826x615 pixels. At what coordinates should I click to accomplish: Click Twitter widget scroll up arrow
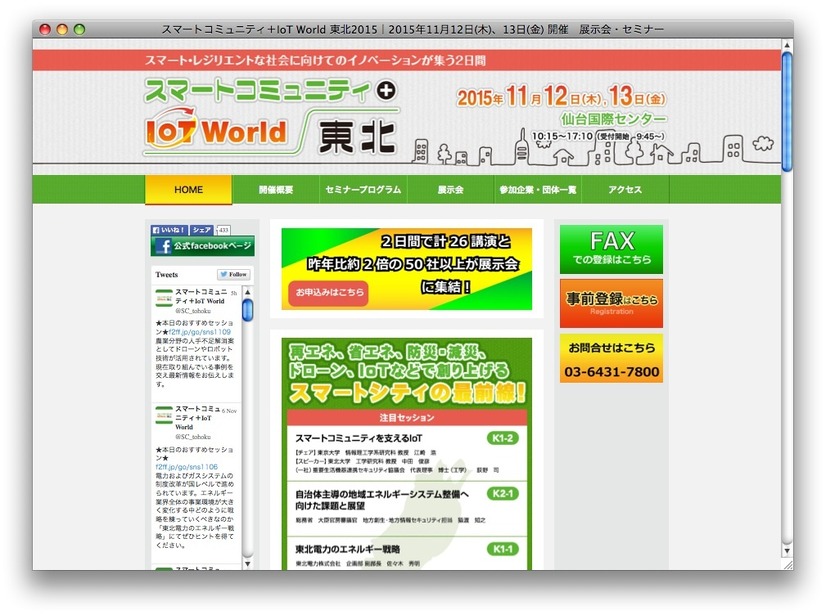(x=248, y=291)
